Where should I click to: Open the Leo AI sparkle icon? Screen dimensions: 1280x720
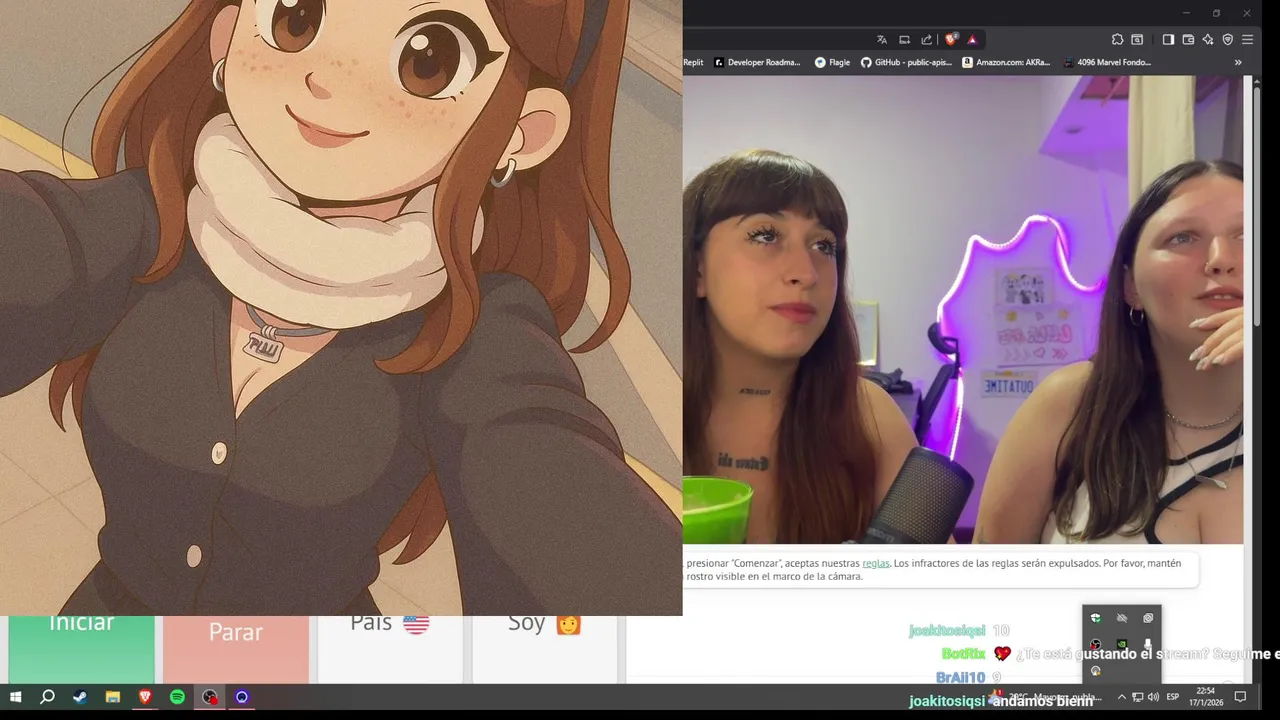click(1208, 40)
